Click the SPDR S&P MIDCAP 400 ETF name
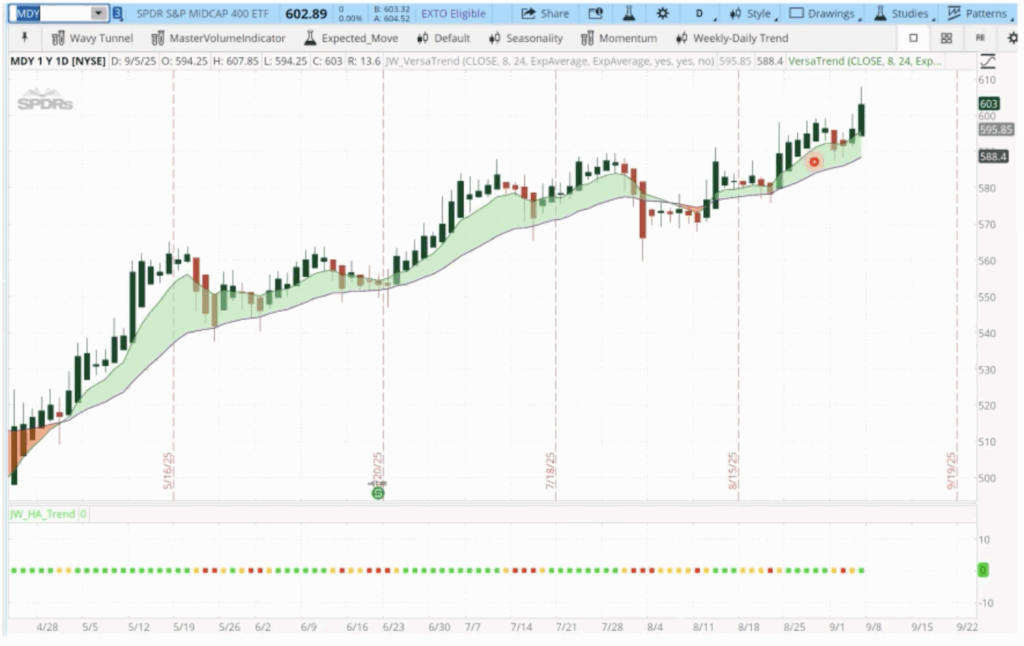The image size is (1024, 646). (x=202, y=13)
